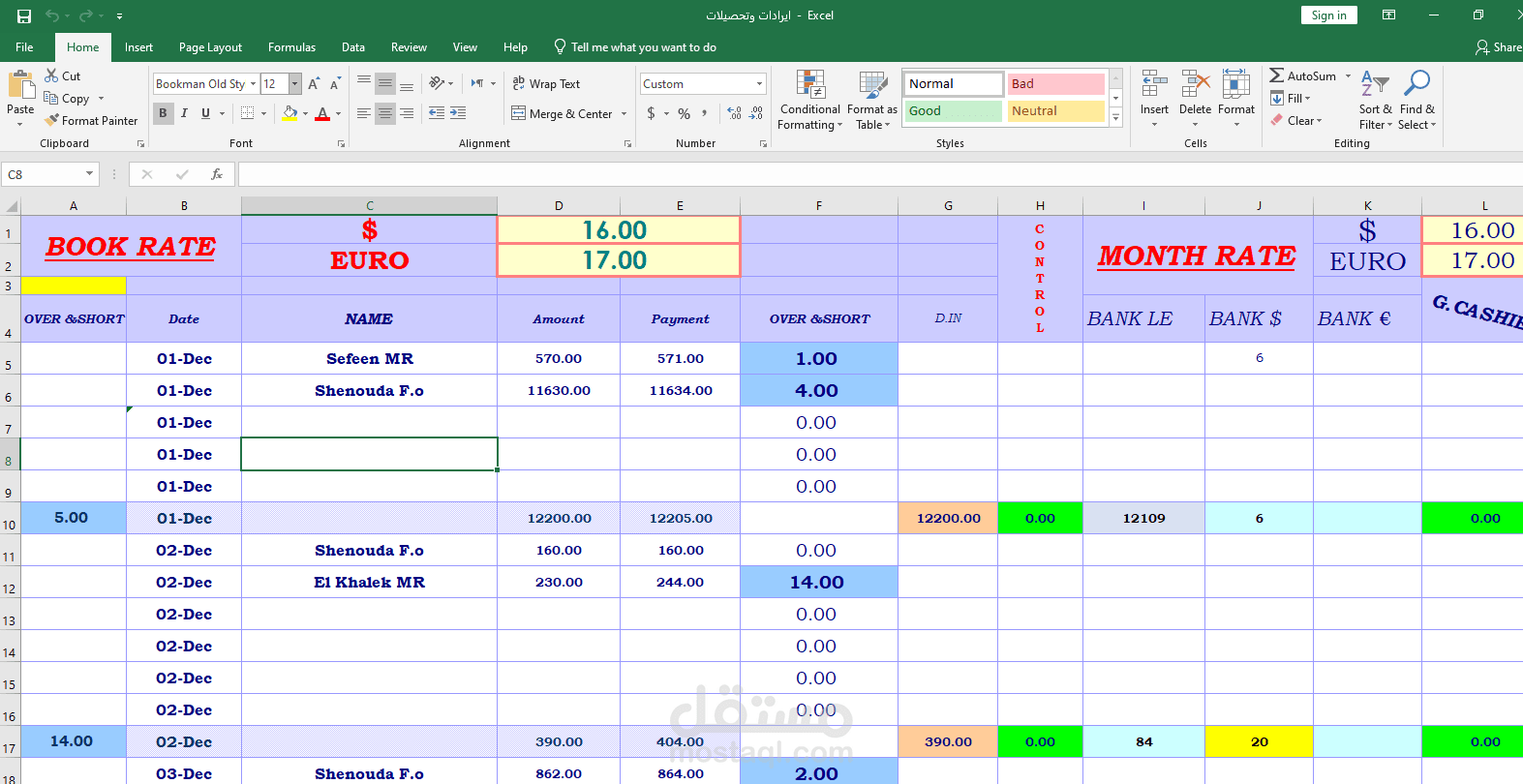Toggle Center horizontal alignment
Viewport: 1523px width, 784px height.
tap(385, 113)
